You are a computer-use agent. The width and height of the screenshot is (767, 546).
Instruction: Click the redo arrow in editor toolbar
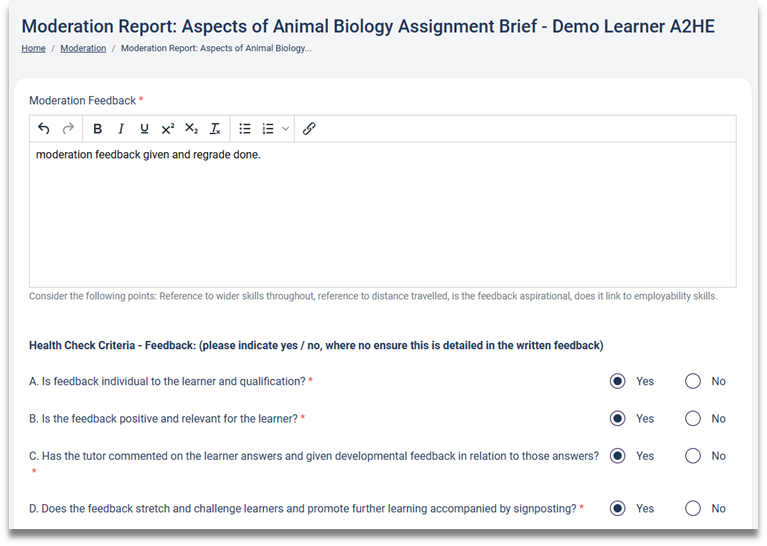[68, 129]
